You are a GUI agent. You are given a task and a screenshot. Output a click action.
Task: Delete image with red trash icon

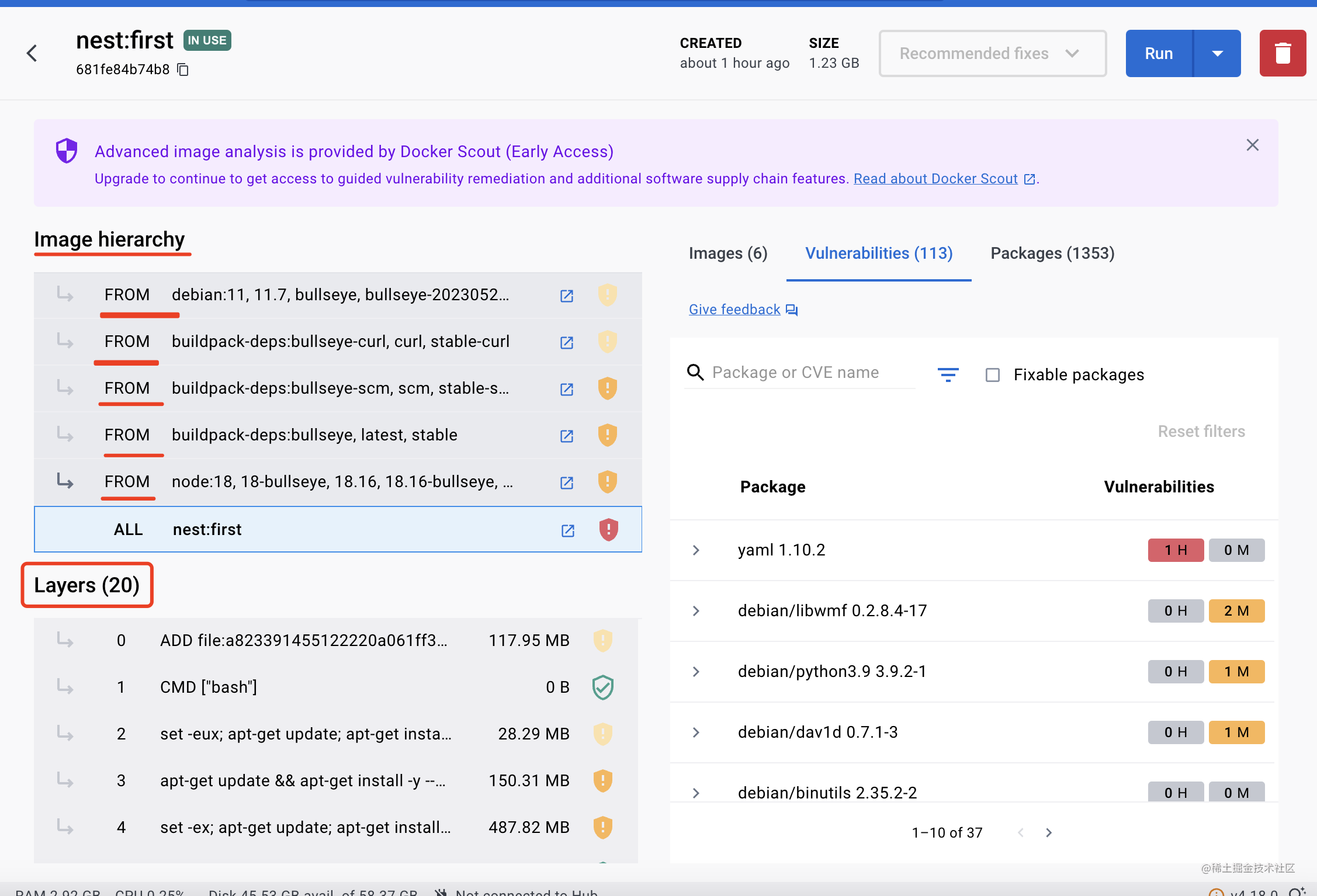(x=1282, y=53)
